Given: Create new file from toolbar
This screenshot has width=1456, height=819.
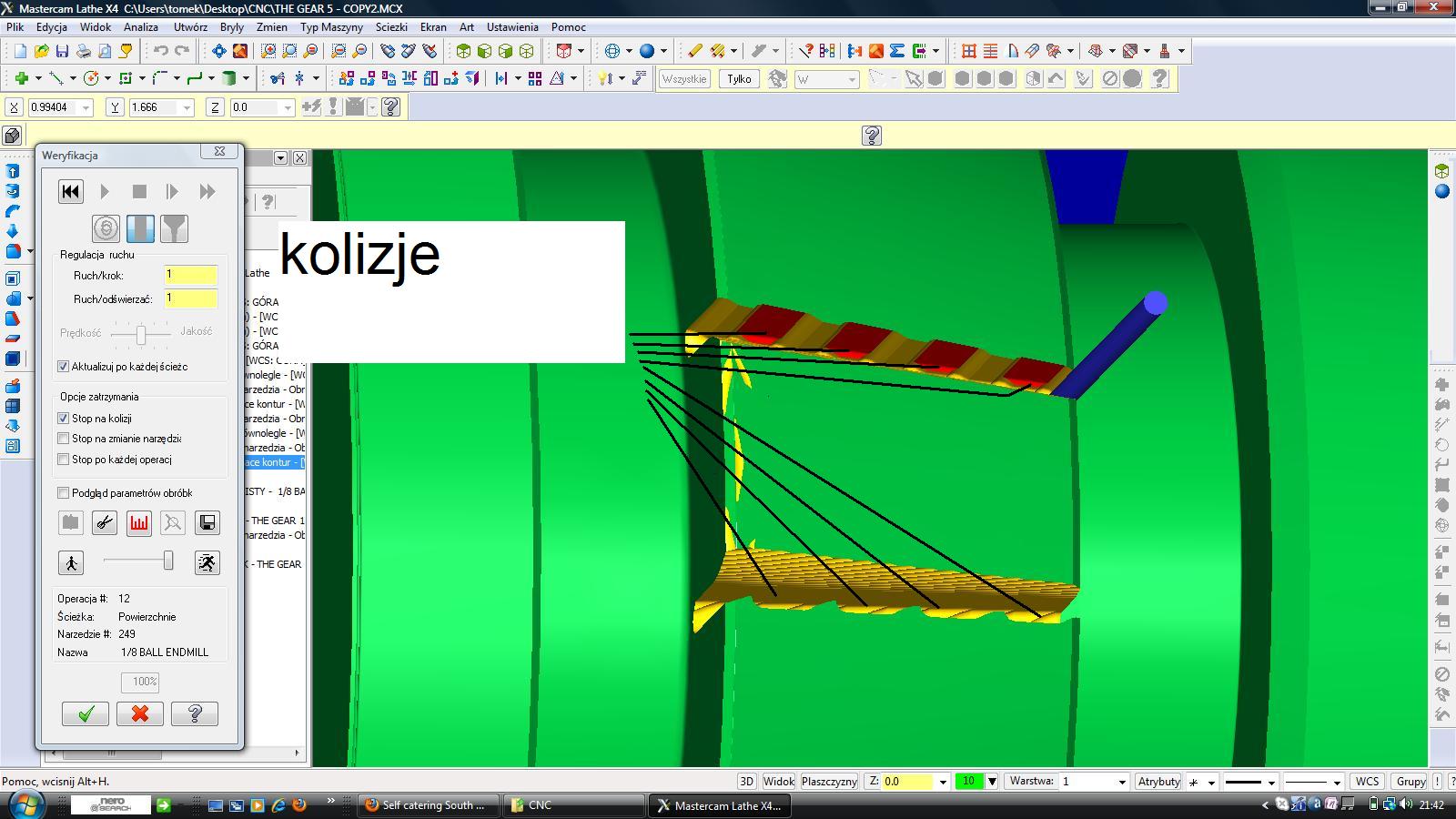Looking at the screenshot, I should click(x=19, y=51).
